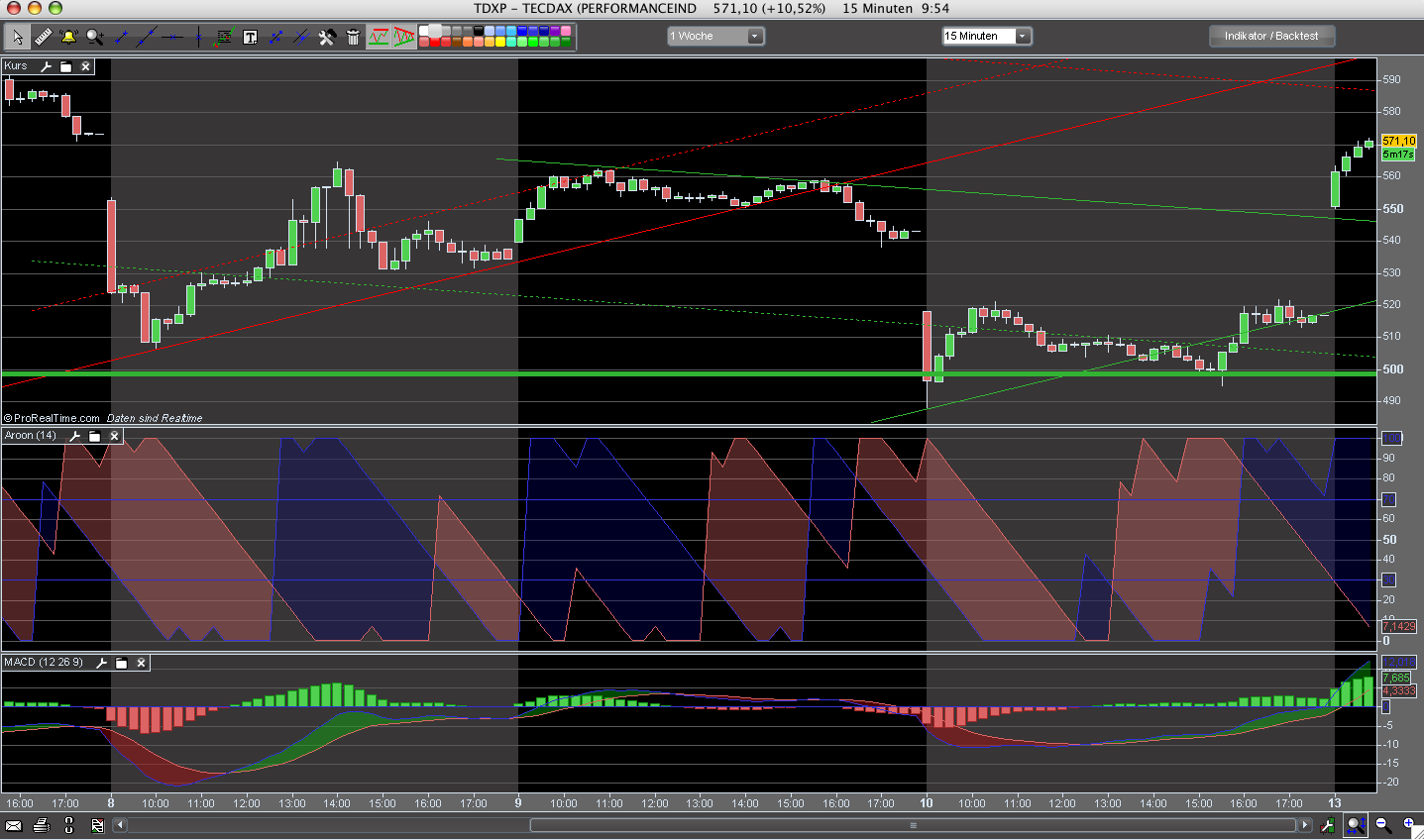Toggle the red-green line chart mode button
This screenshot has width=1424, height=840.
(379, 38)
